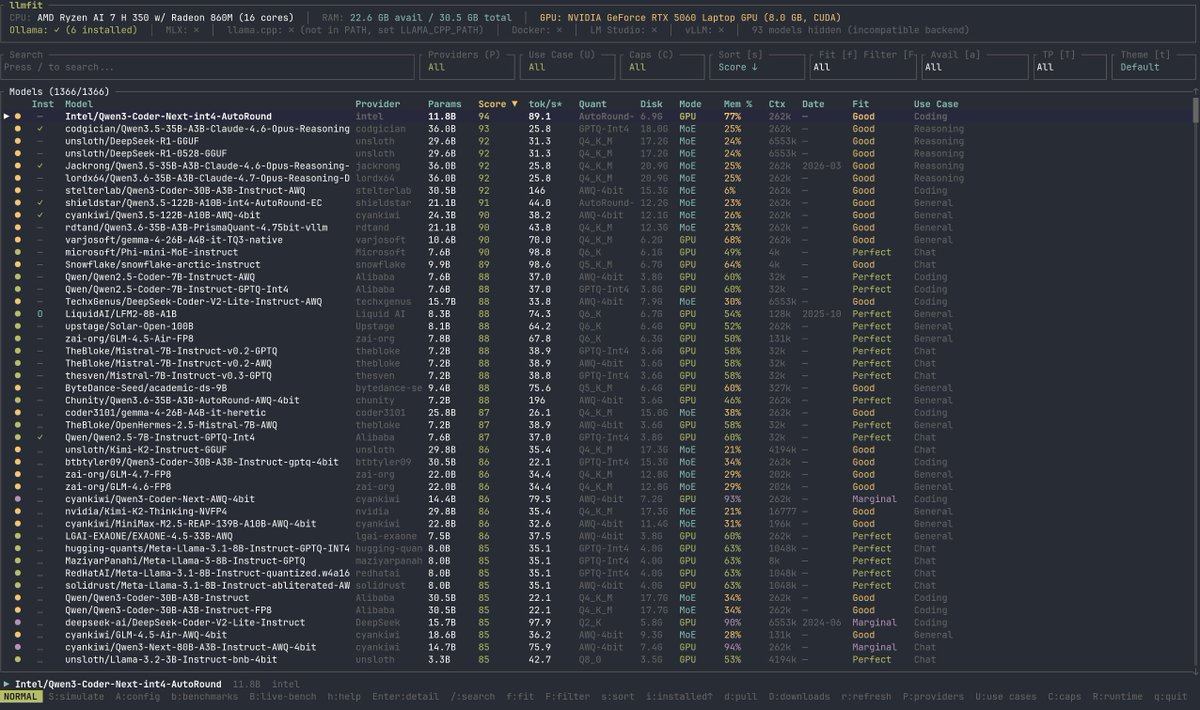Screen dimensions: 1200x710
Task: Click status dot of LGAI-EXAONE/EXAONE-4.5-33B-AWQ row
Action: [x=17, y=536]
